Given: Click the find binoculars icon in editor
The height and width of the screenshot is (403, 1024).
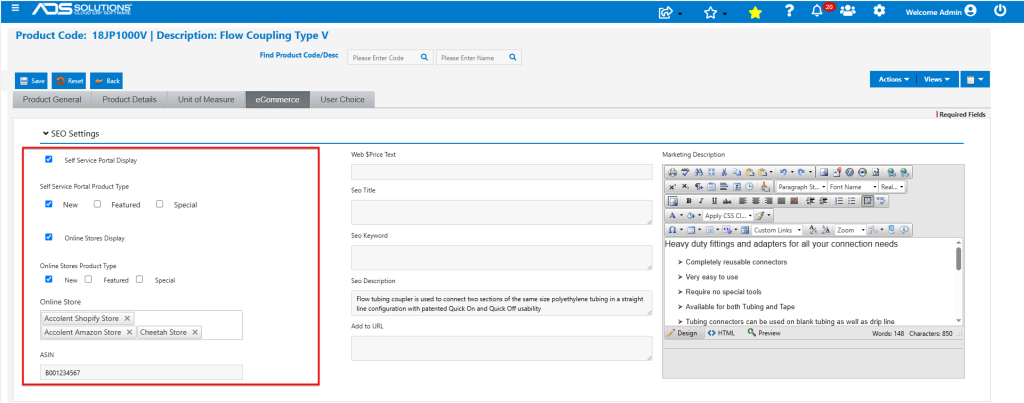Looking at the screenshot, I should (x=699, y=172).
